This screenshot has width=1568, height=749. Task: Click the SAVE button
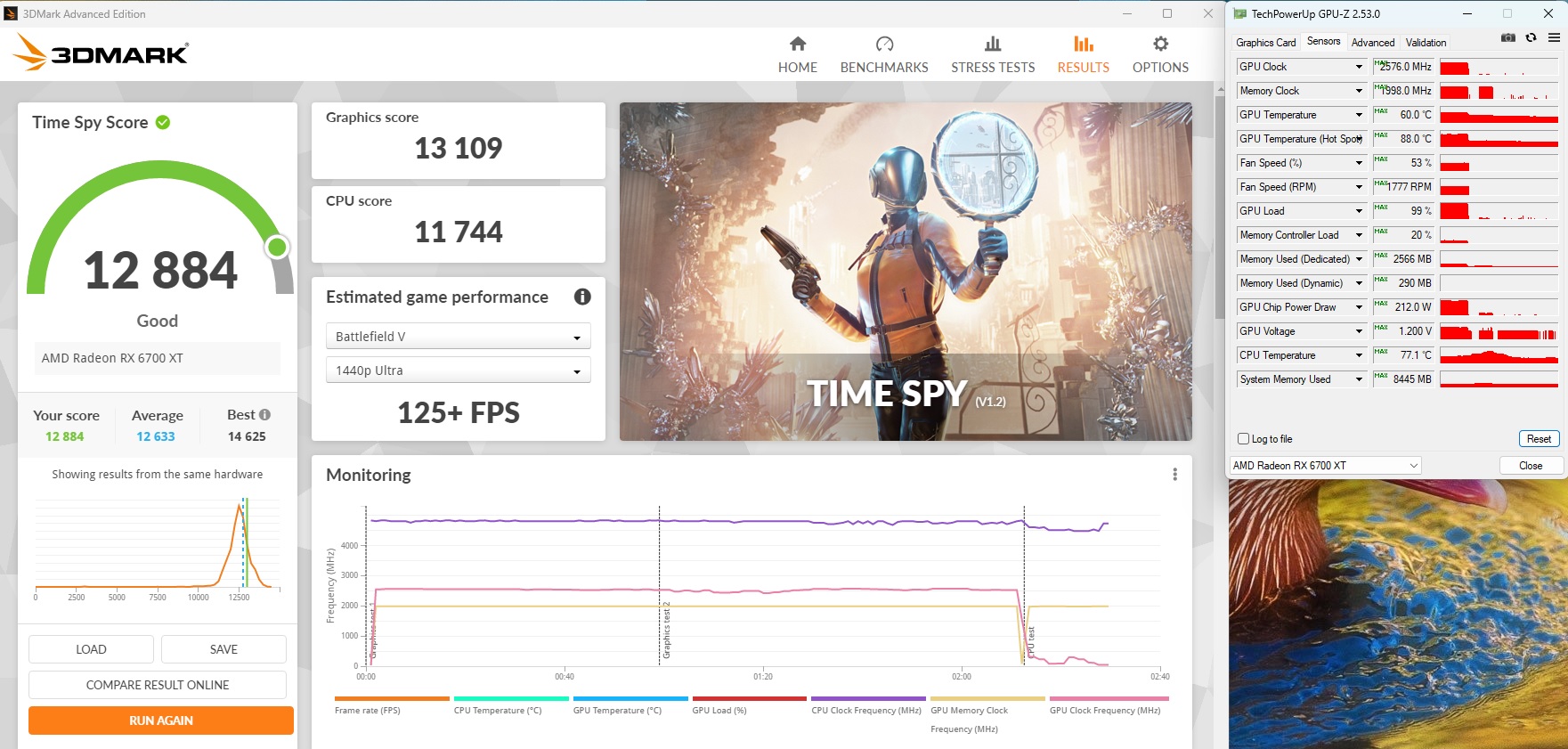point(223,649)
